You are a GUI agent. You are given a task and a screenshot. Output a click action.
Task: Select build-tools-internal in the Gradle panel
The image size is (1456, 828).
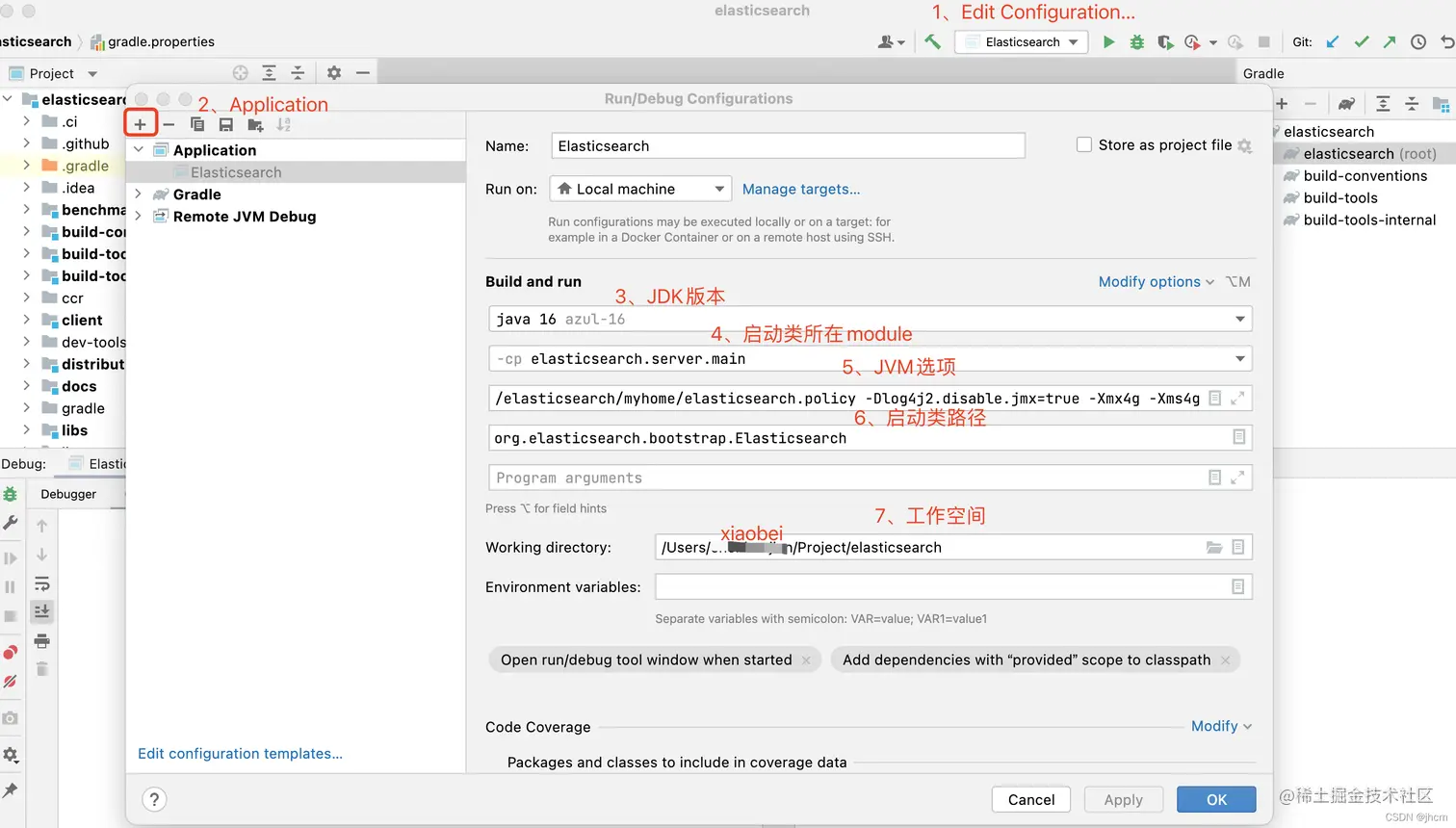click(1369, 220)
